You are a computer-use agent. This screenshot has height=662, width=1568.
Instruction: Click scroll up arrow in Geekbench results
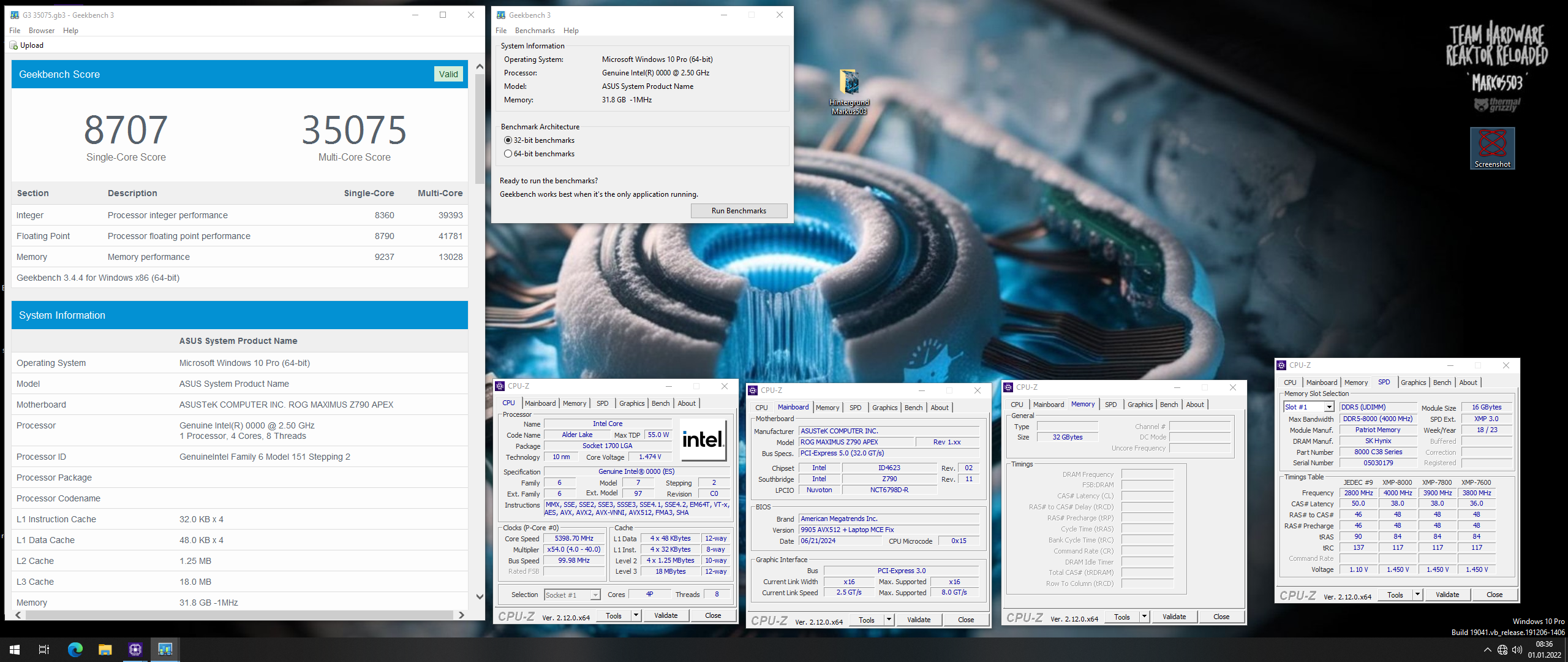[x=480, y=66]
